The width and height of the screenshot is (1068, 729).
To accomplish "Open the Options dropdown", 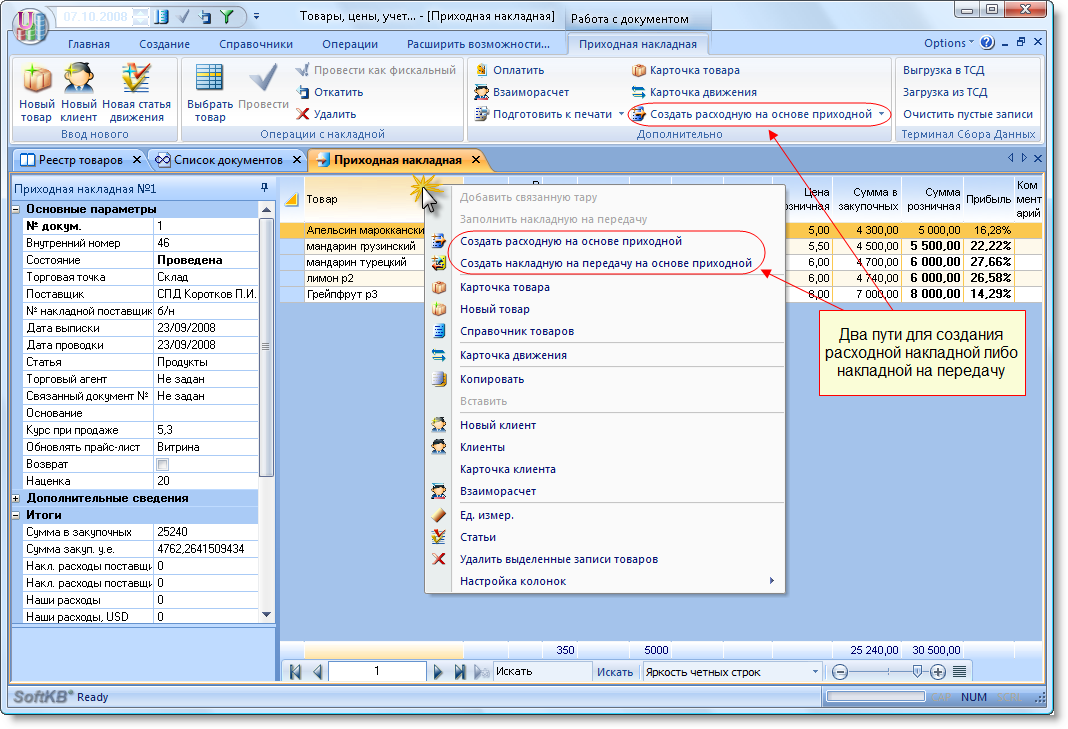I will click(x=949, y=43).
